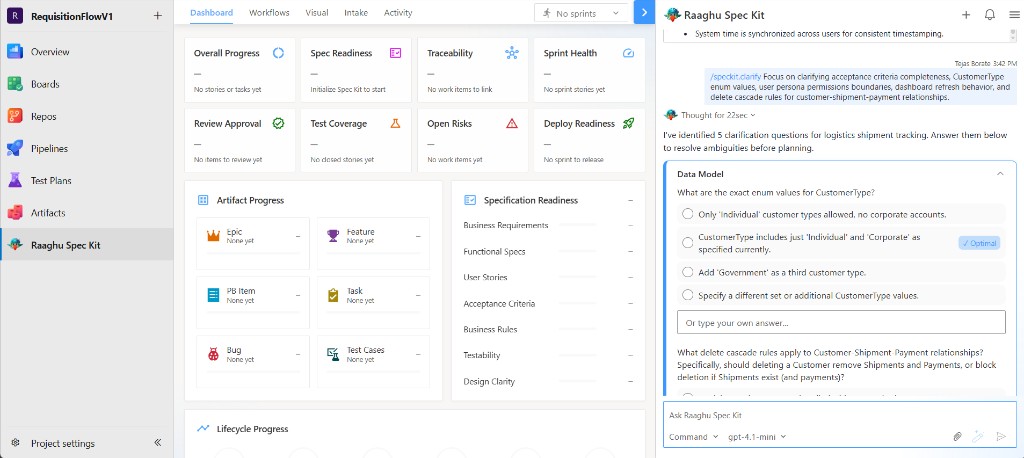Open Test Plans flask icon
The height and width of the screenshot is (458, 1024).
tap(15, 180)
